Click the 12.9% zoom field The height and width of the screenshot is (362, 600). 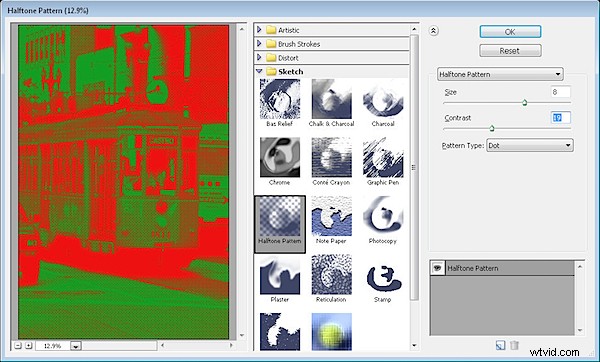coord(53,346)
